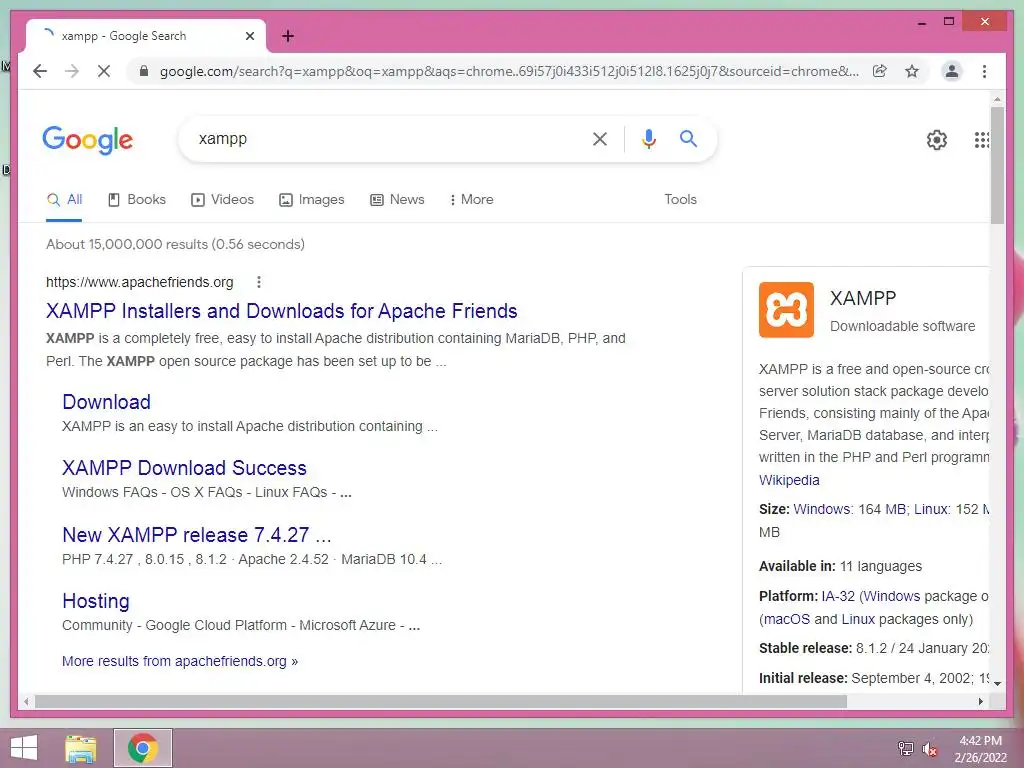Image resolution: width=1024 pixels, height=768 pixels.
Task: Click into the xampp search field
Action: coord(385,138)
